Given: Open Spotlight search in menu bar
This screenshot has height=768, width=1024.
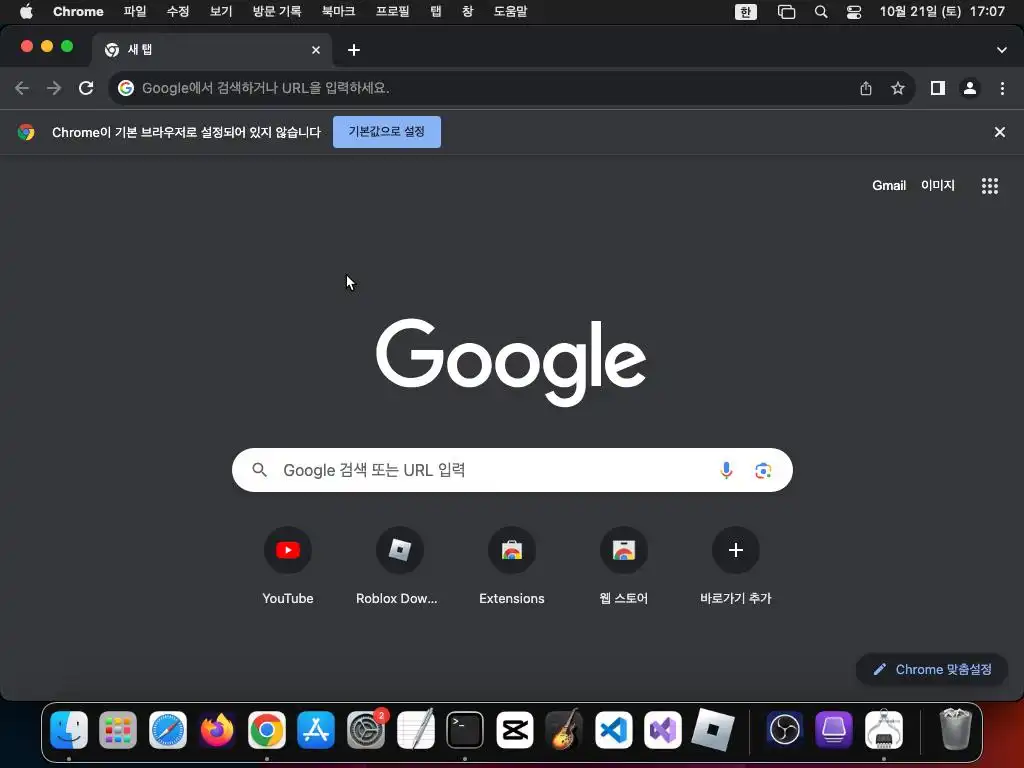Looking at the screenshot, I should pyautogui.click(x=821, y=12).
